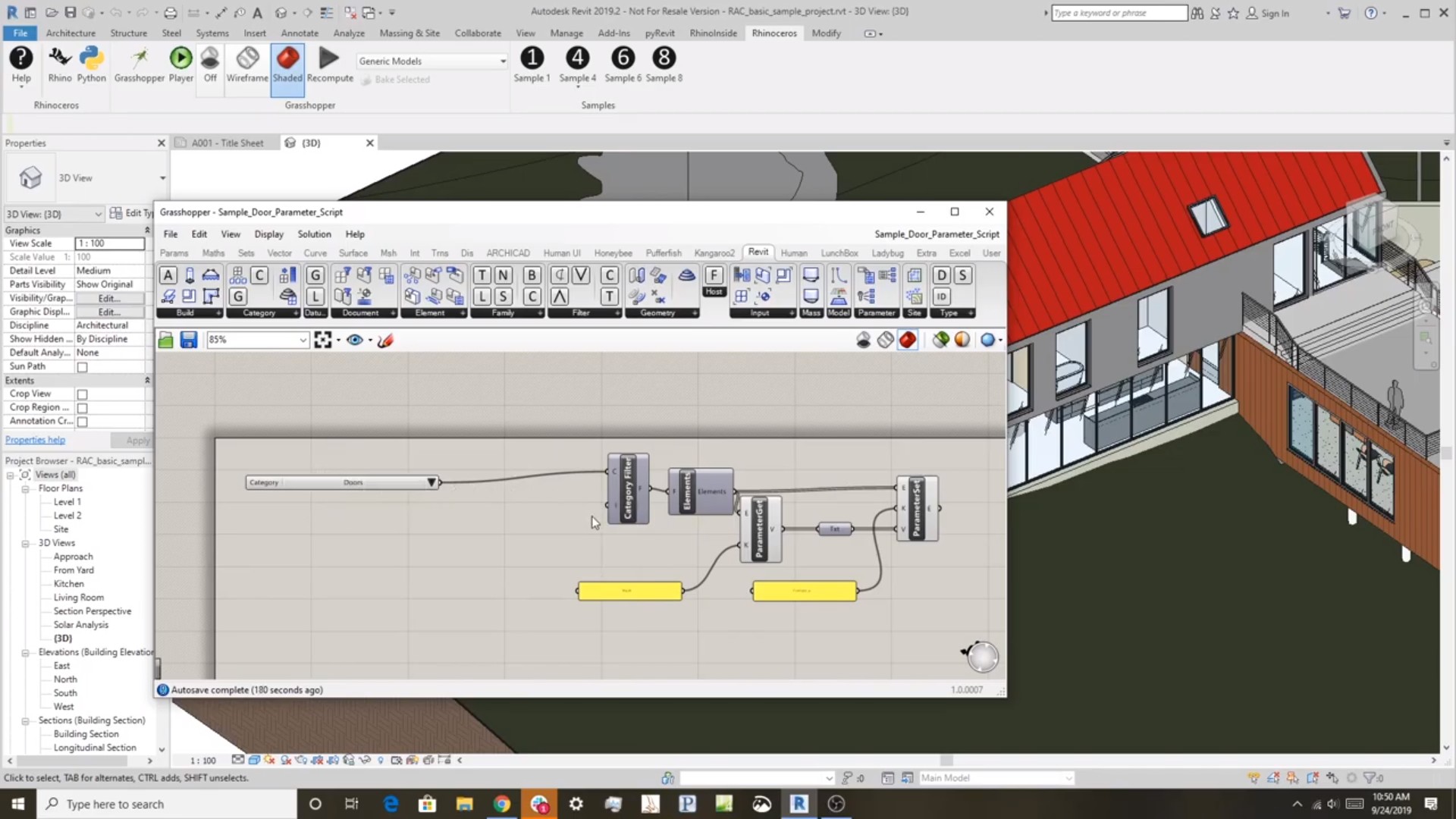The height and width of the screenshot is (819, 1456).
Task: Select the left yellow panel on canvas
Action: [x=629, y=591]
